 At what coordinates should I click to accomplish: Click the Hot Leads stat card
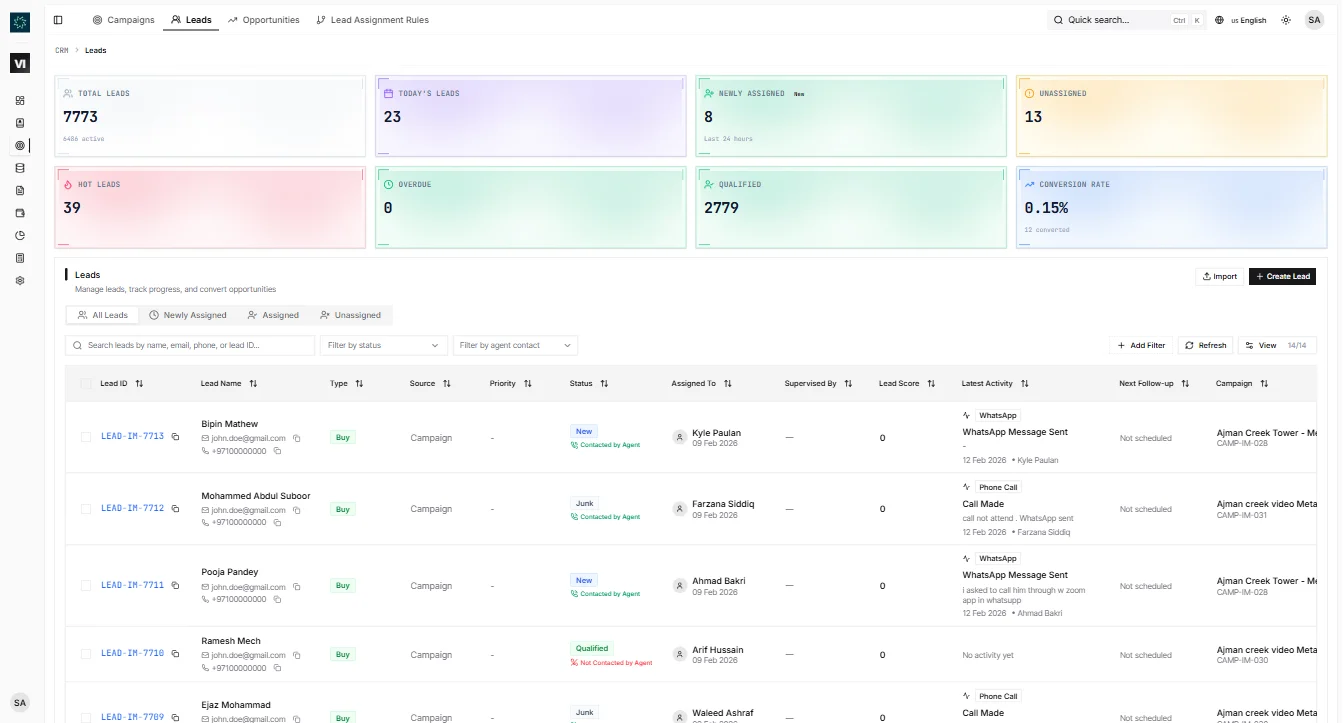coord(210,207)
